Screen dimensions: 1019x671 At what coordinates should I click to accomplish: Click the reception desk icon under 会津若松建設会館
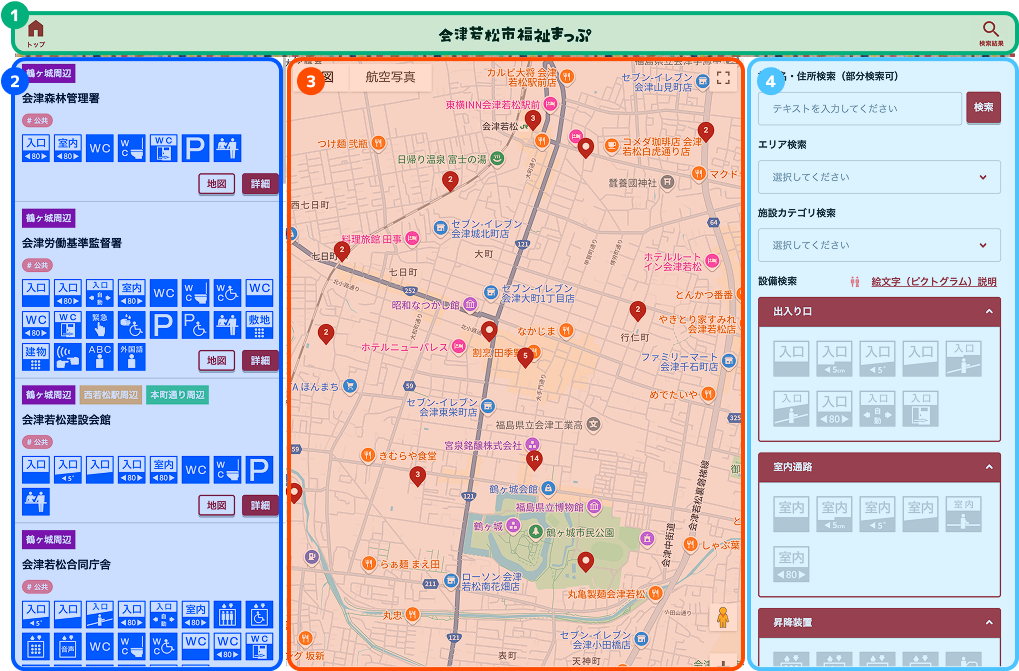click(x=36, y=501)
